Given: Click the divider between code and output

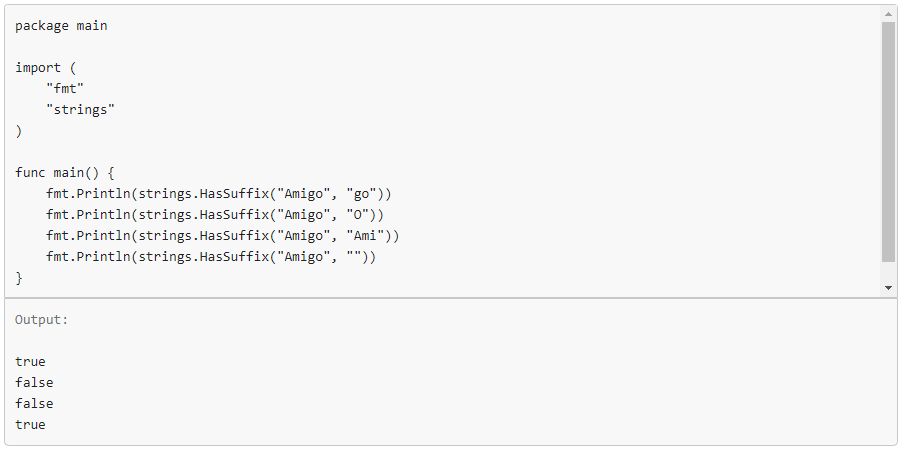Looking at the screenshot, I should [450, 298].
